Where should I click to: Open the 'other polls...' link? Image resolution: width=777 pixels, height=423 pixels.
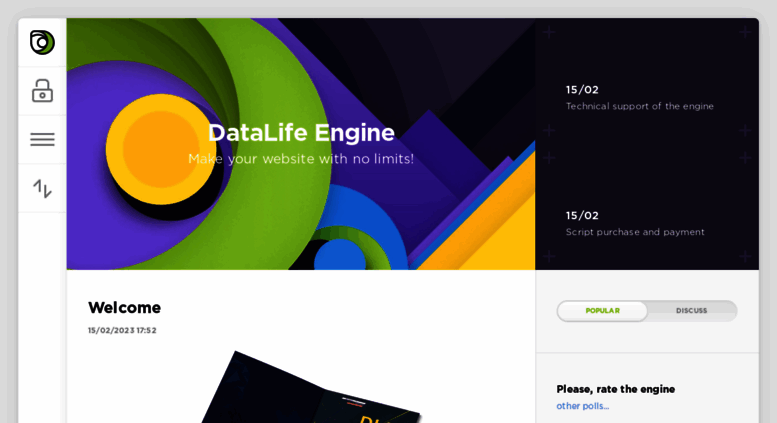[x=582, y=406]
